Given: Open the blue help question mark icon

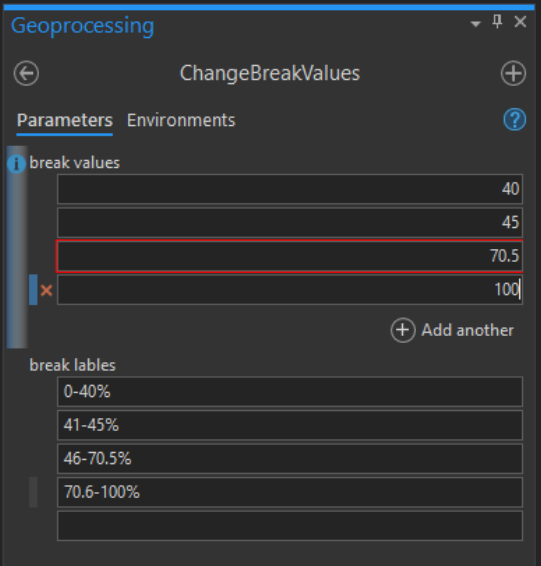Looking at the screenshot, I should (x=515, y=119).
